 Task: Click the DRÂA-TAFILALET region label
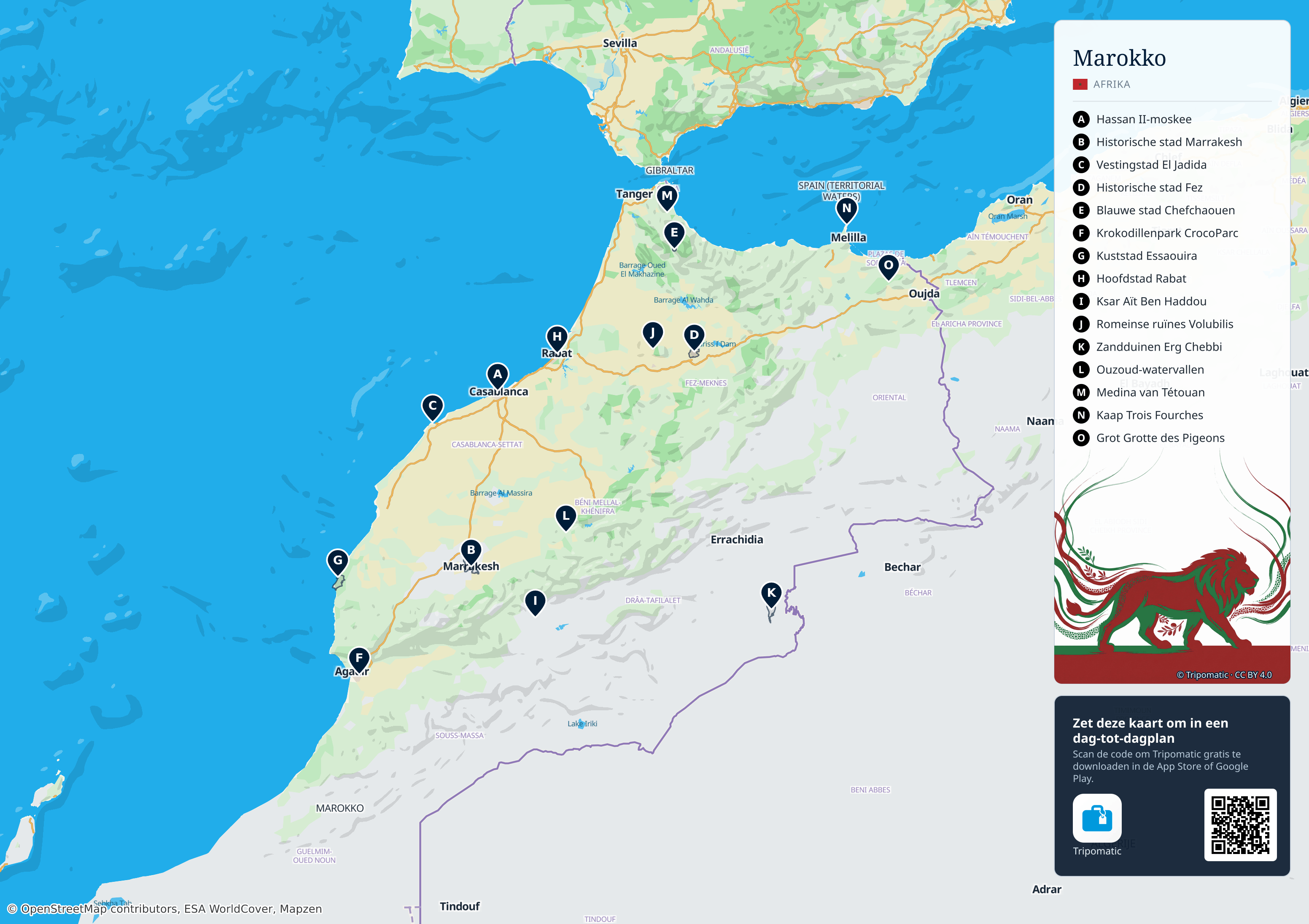click(x=653, y=600)
